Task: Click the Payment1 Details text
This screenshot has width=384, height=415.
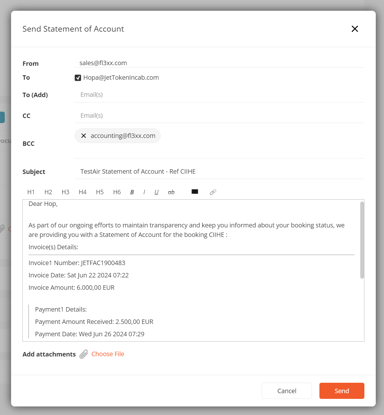Action: 61,309
